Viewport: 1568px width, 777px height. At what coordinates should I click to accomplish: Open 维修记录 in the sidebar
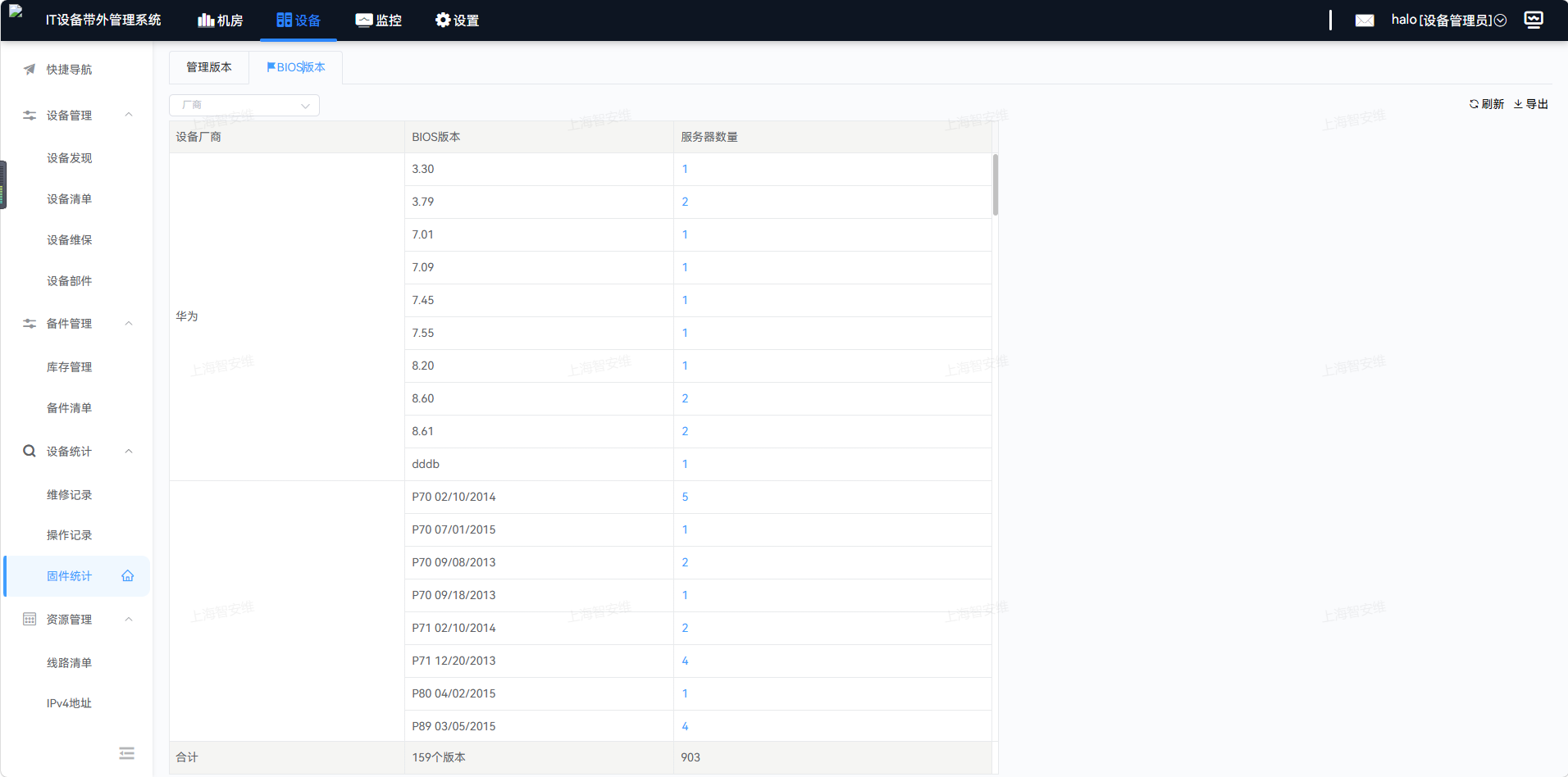click(x=70, y=495)
